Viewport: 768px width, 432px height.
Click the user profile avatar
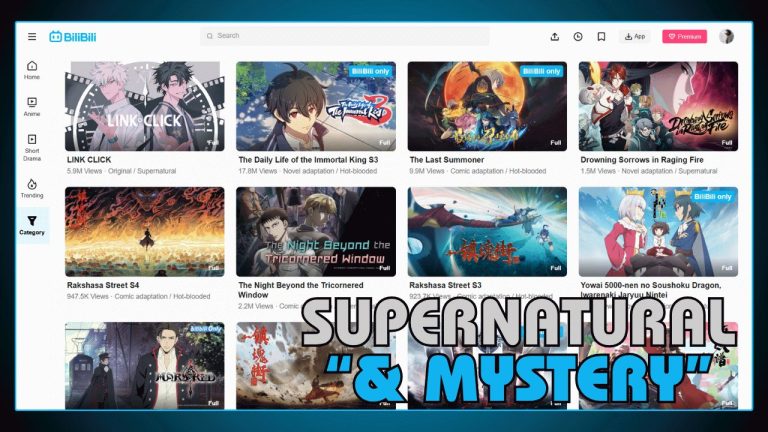tap(726, 37)
